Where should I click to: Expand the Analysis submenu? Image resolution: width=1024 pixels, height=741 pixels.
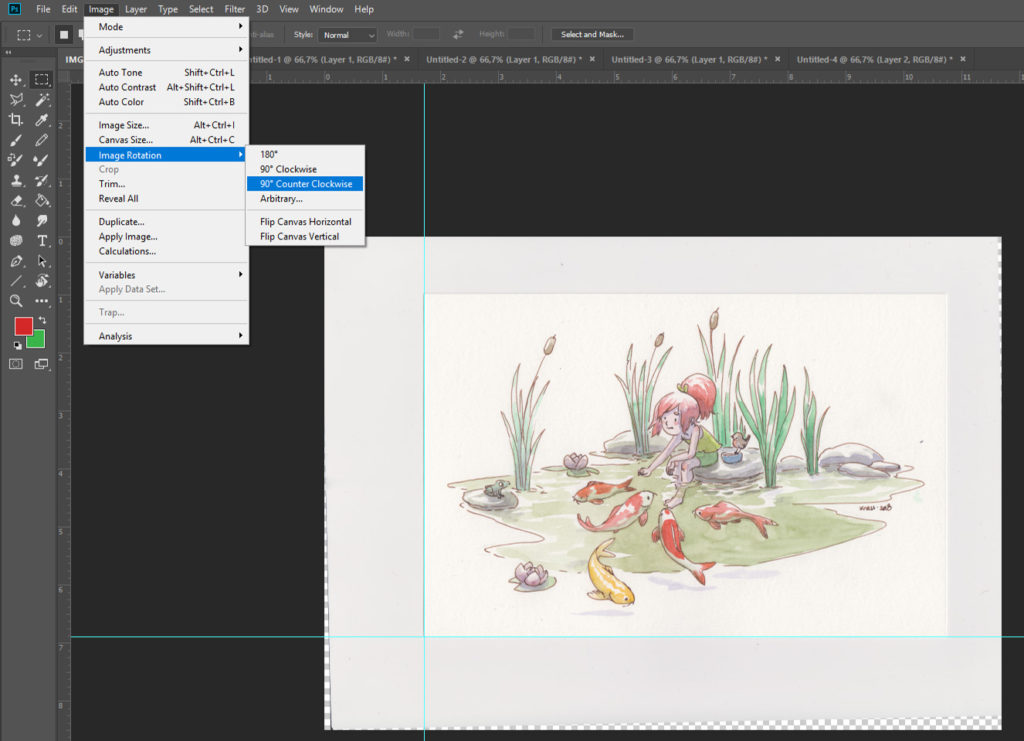(x=167, y=336)
